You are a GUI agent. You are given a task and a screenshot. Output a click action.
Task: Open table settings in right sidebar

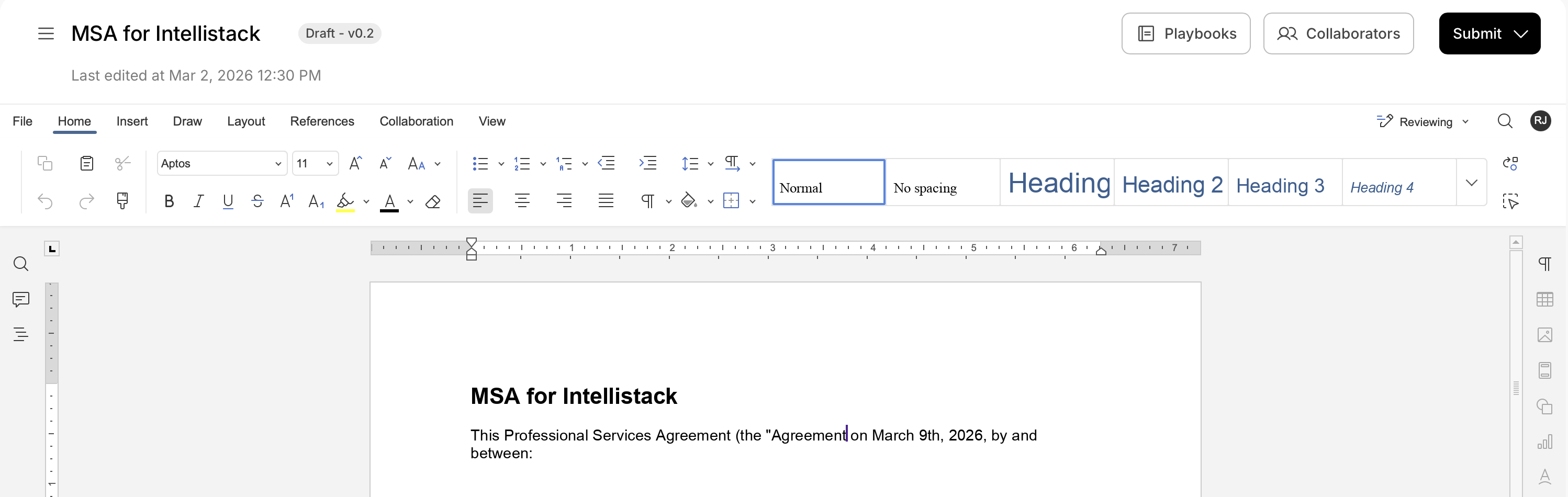1544,299
